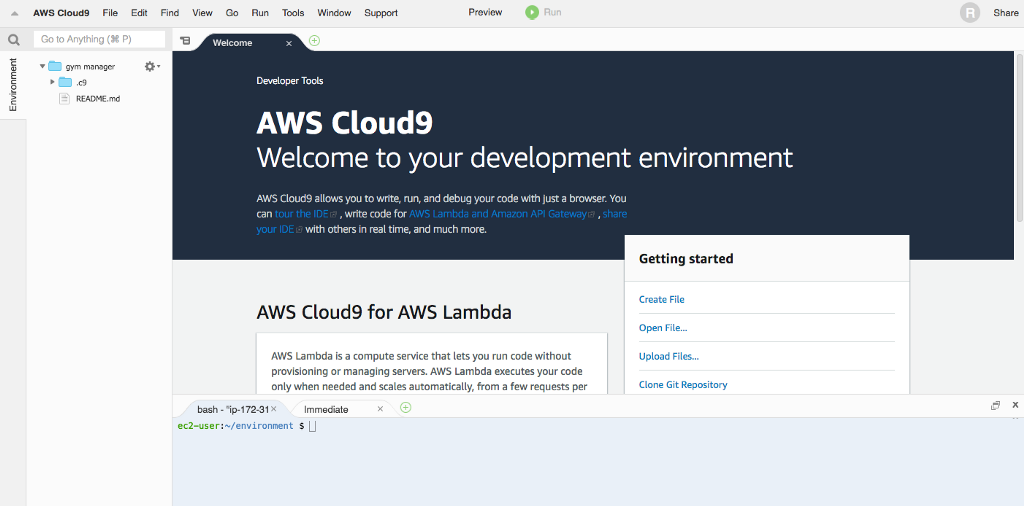The height and width of the screenshot is (506, 1024).
Task: Collapse the gym manager root folder
Action: (43, 66)
